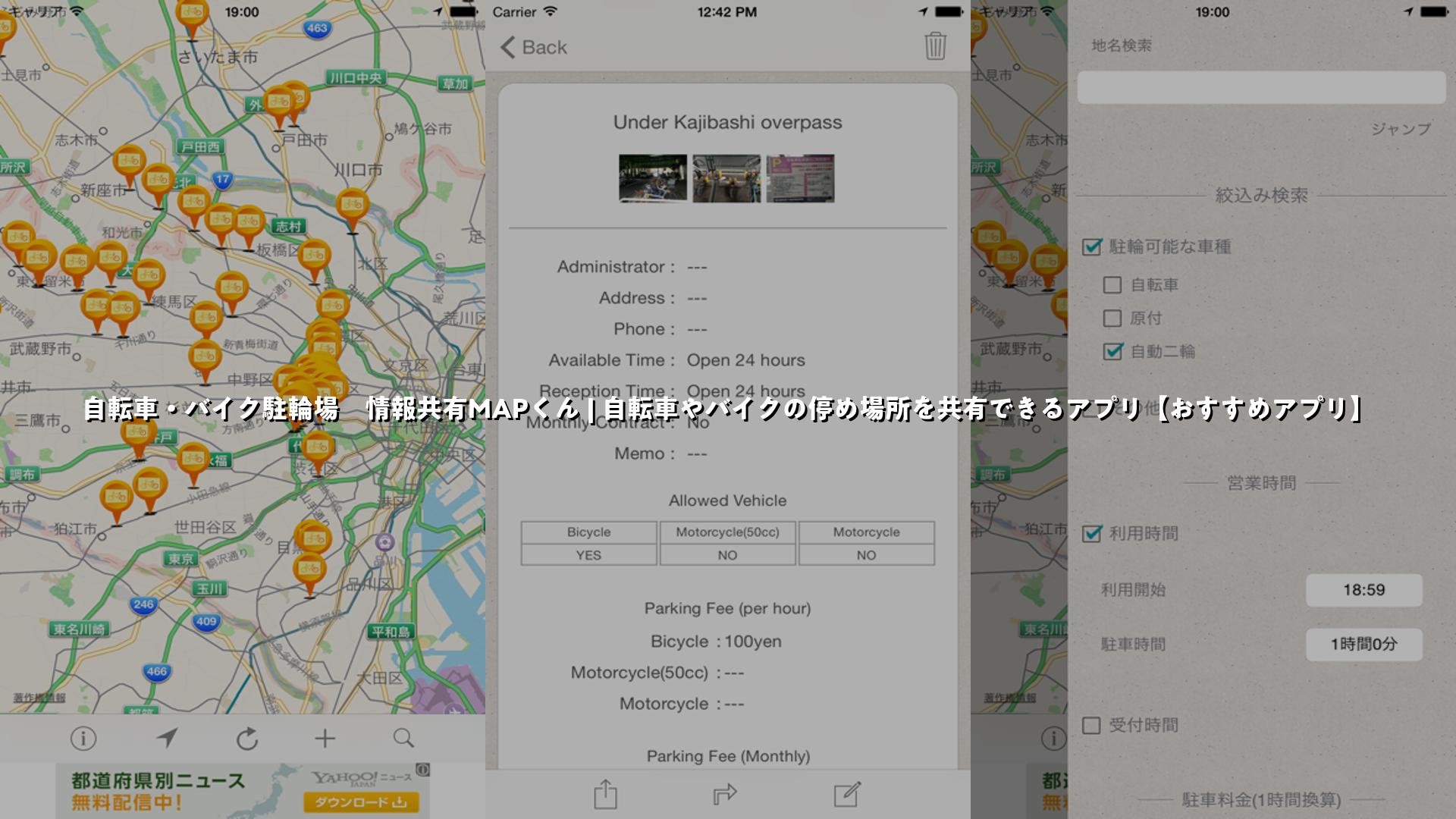1456x819 pixels.
Task: Tap the current location arrow icon
Action: (167, 738)
